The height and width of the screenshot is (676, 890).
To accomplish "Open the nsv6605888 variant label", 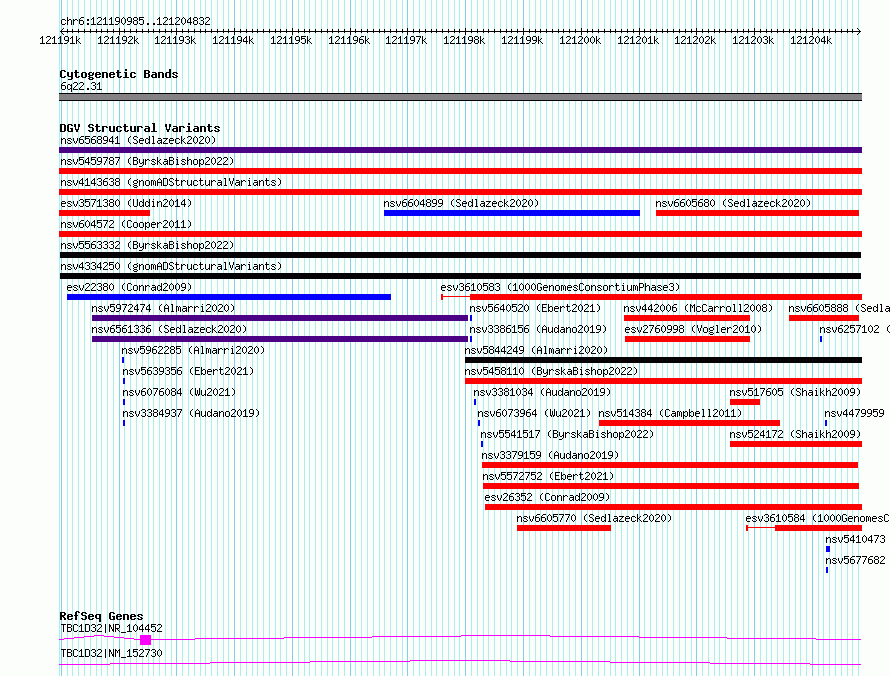I will [x=839, y=308].
